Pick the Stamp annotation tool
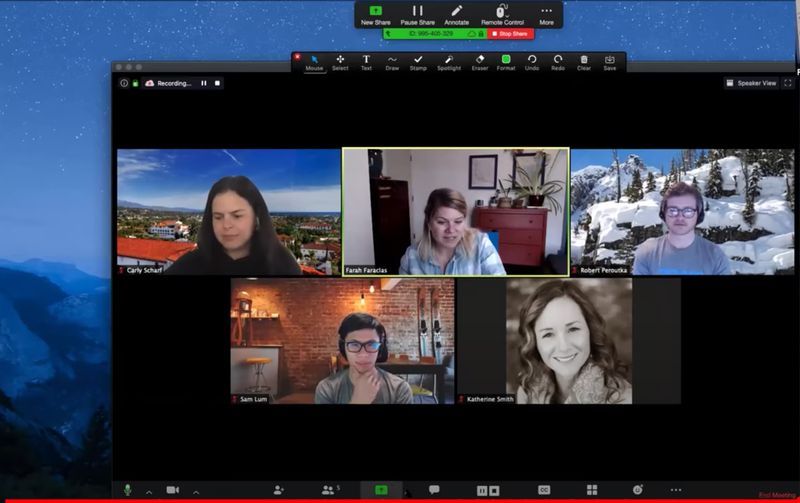 click(418, 62)
